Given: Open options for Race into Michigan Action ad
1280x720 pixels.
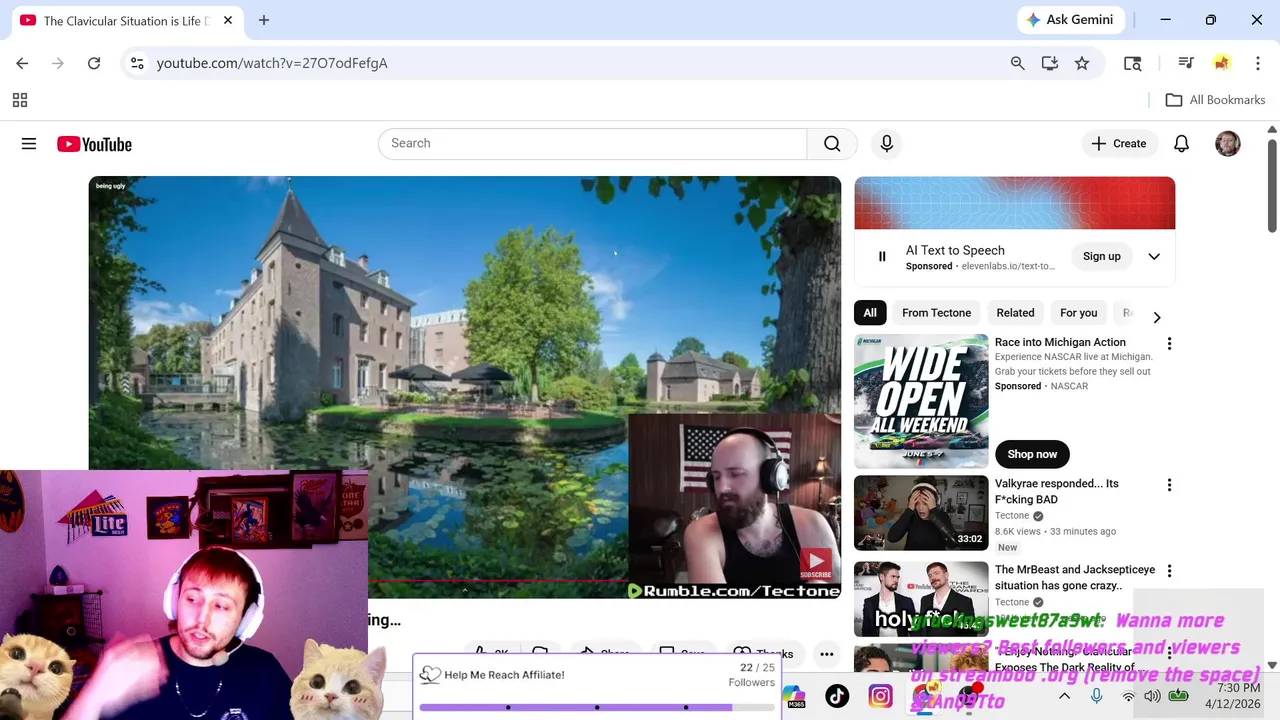Looking at the screenshot, I should [1169, 344].
